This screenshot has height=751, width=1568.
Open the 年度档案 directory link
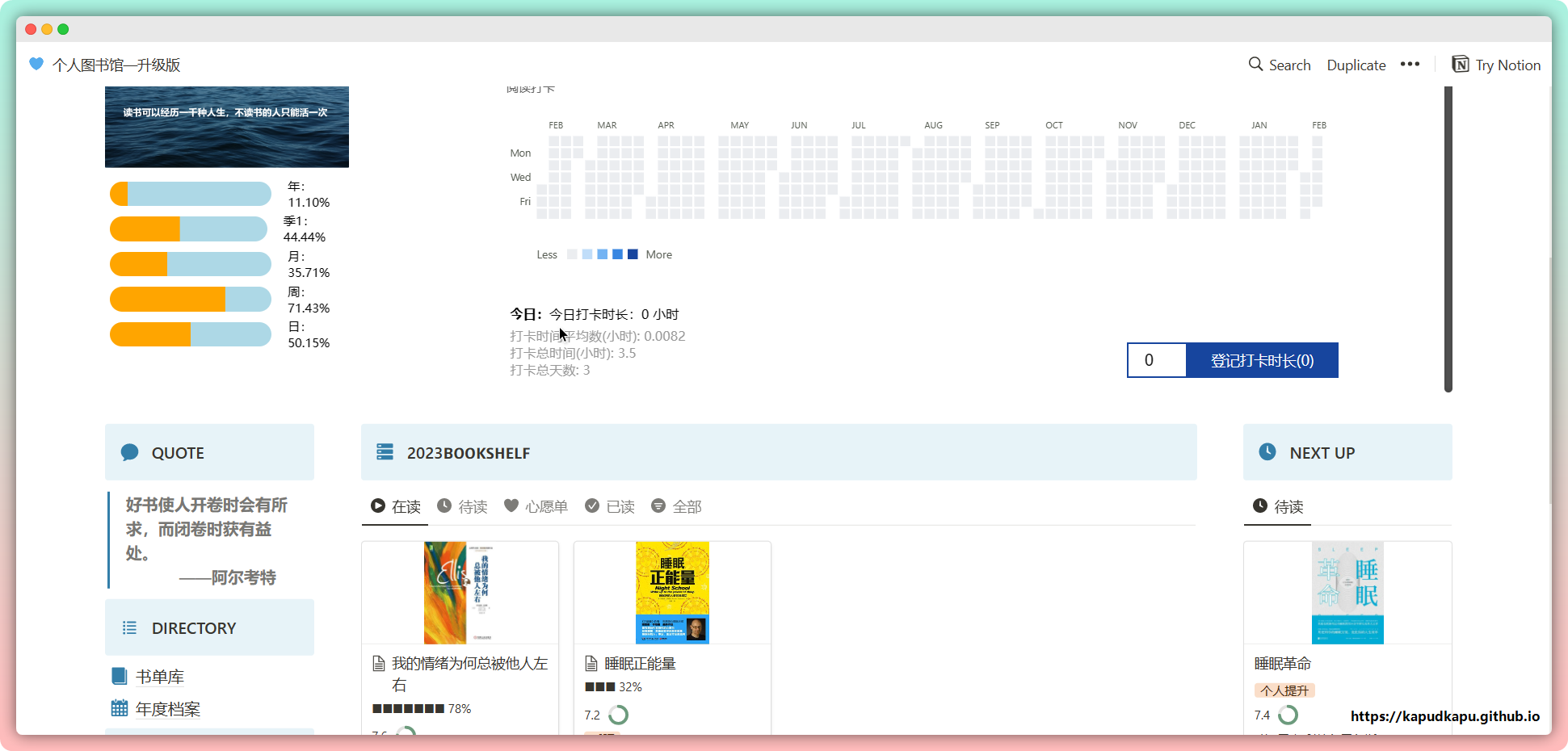pos(168,709)
